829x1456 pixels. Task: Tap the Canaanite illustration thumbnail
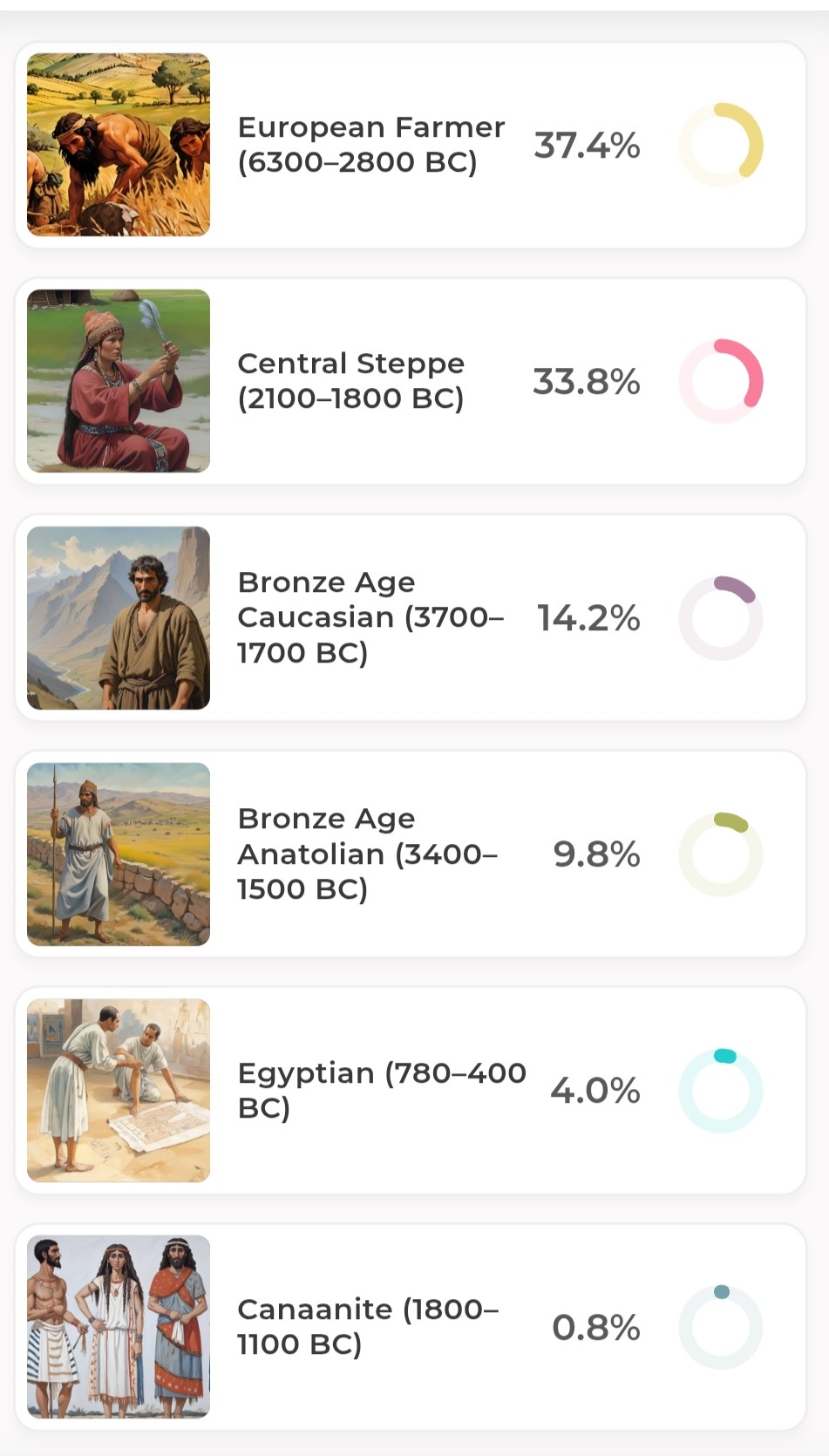click(x=119, y=1327)
